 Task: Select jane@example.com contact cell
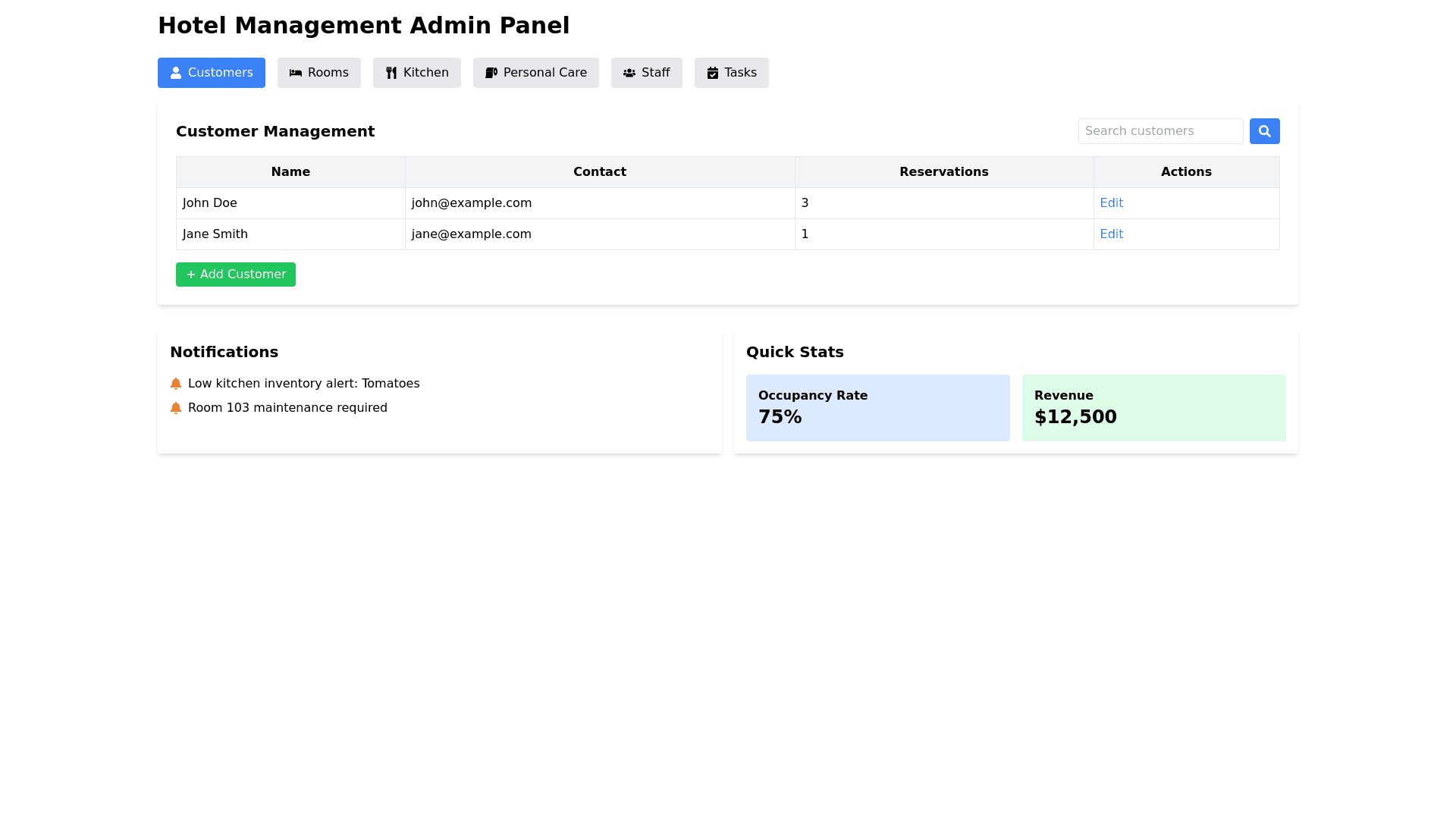472,234
